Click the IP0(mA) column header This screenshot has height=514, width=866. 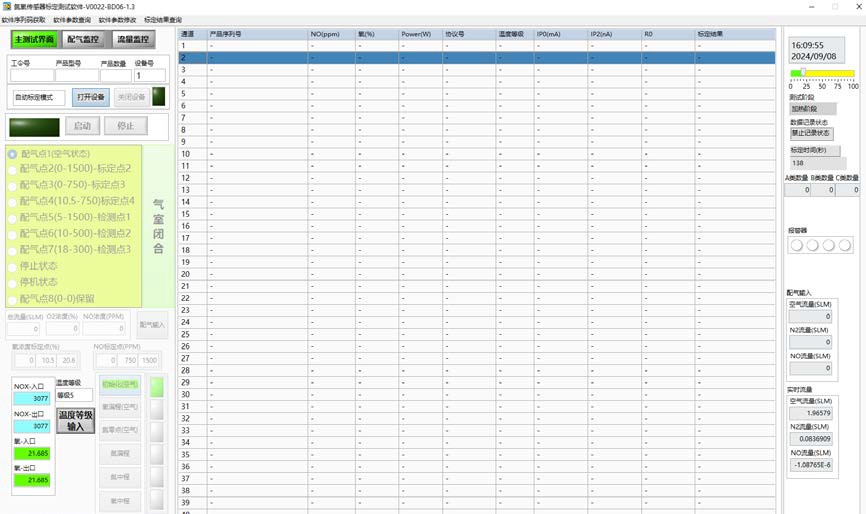point(561,34)
